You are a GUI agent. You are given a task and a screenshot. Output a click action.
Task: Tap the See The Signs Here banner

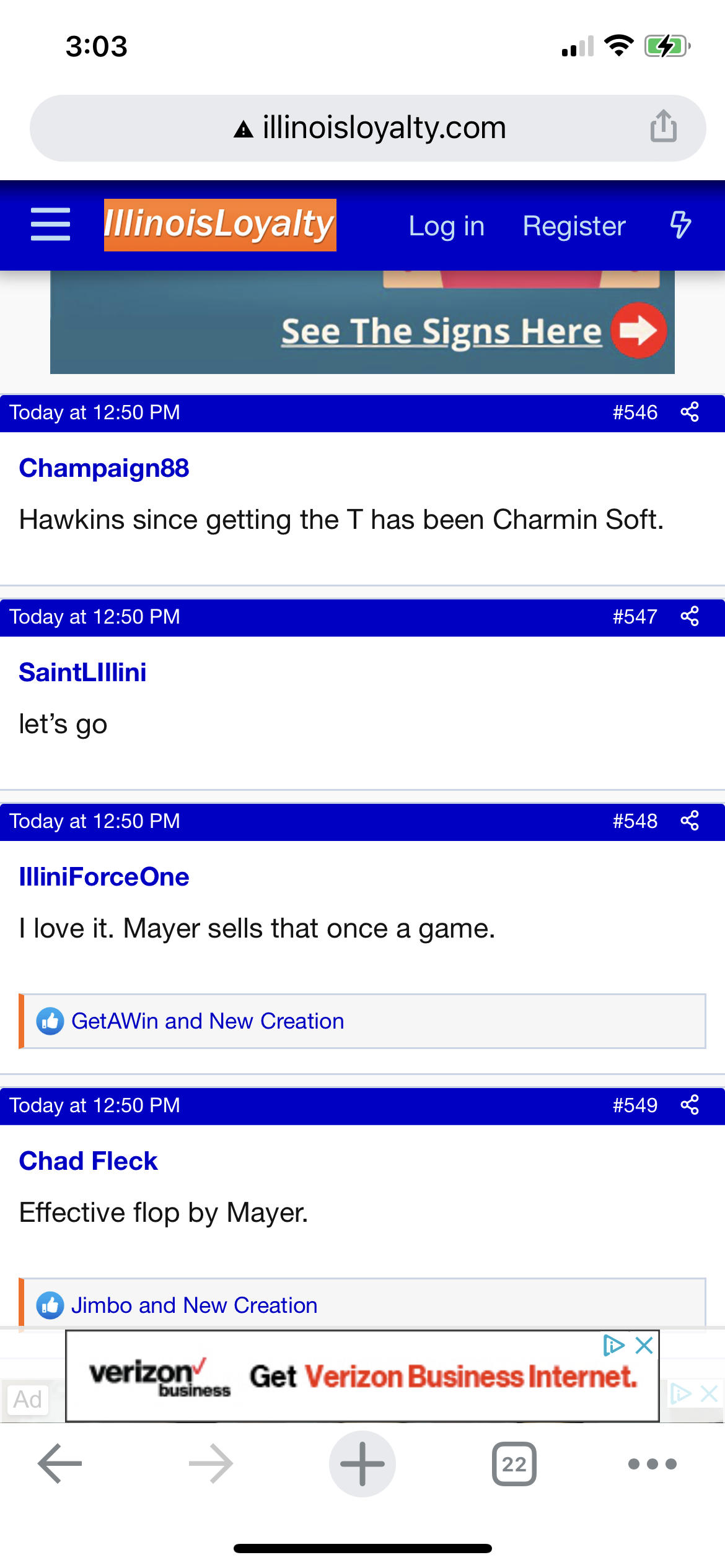pyautogui.click(x=441, y=331)
